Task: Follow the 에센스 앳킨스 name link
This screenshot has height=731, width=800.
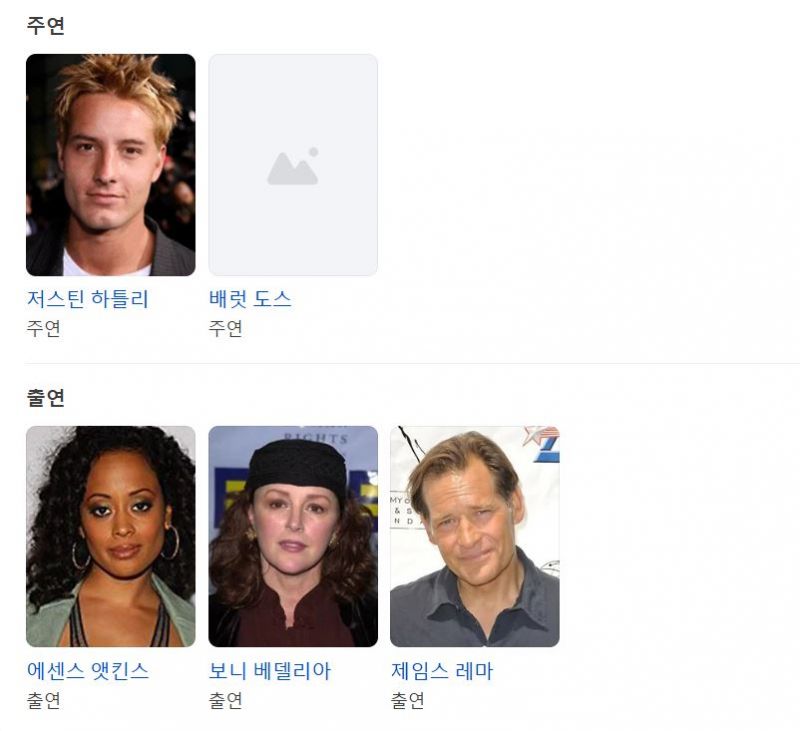Action: coord(88,671)
